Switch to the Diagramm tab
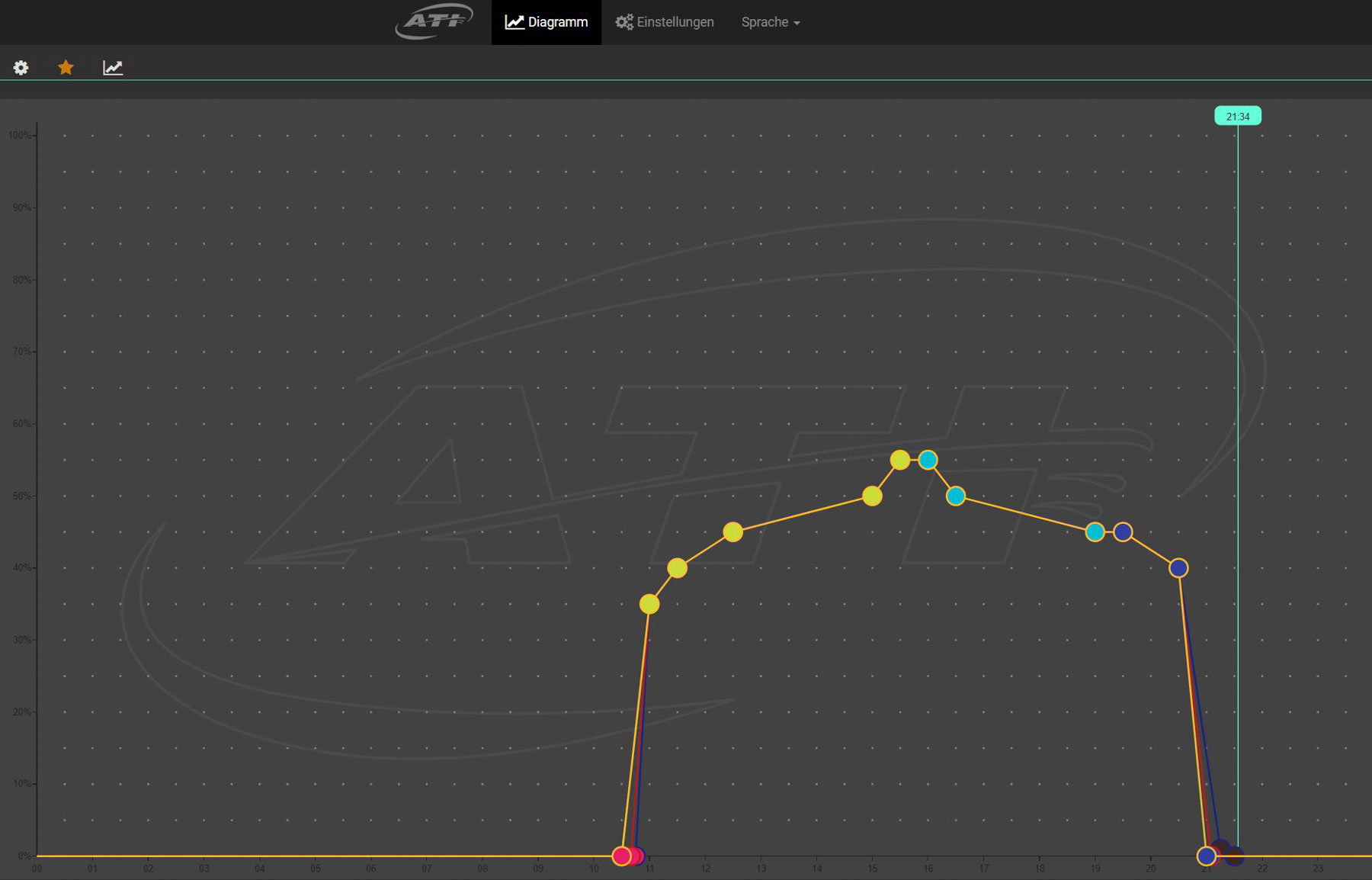The image size is (1372, 880). pos(547,22)
